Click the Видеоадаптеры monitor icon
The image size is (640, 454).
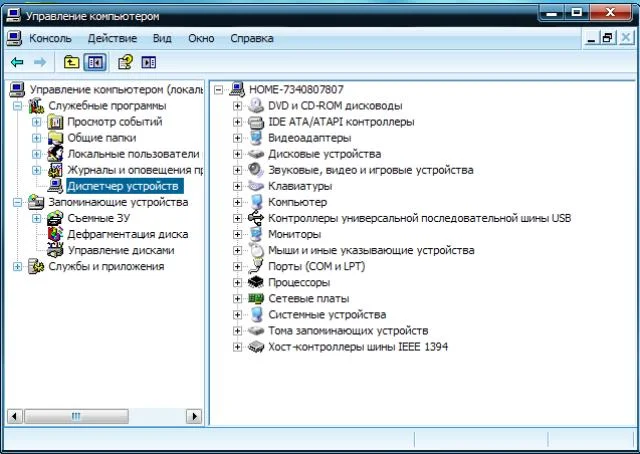(256, 138)
